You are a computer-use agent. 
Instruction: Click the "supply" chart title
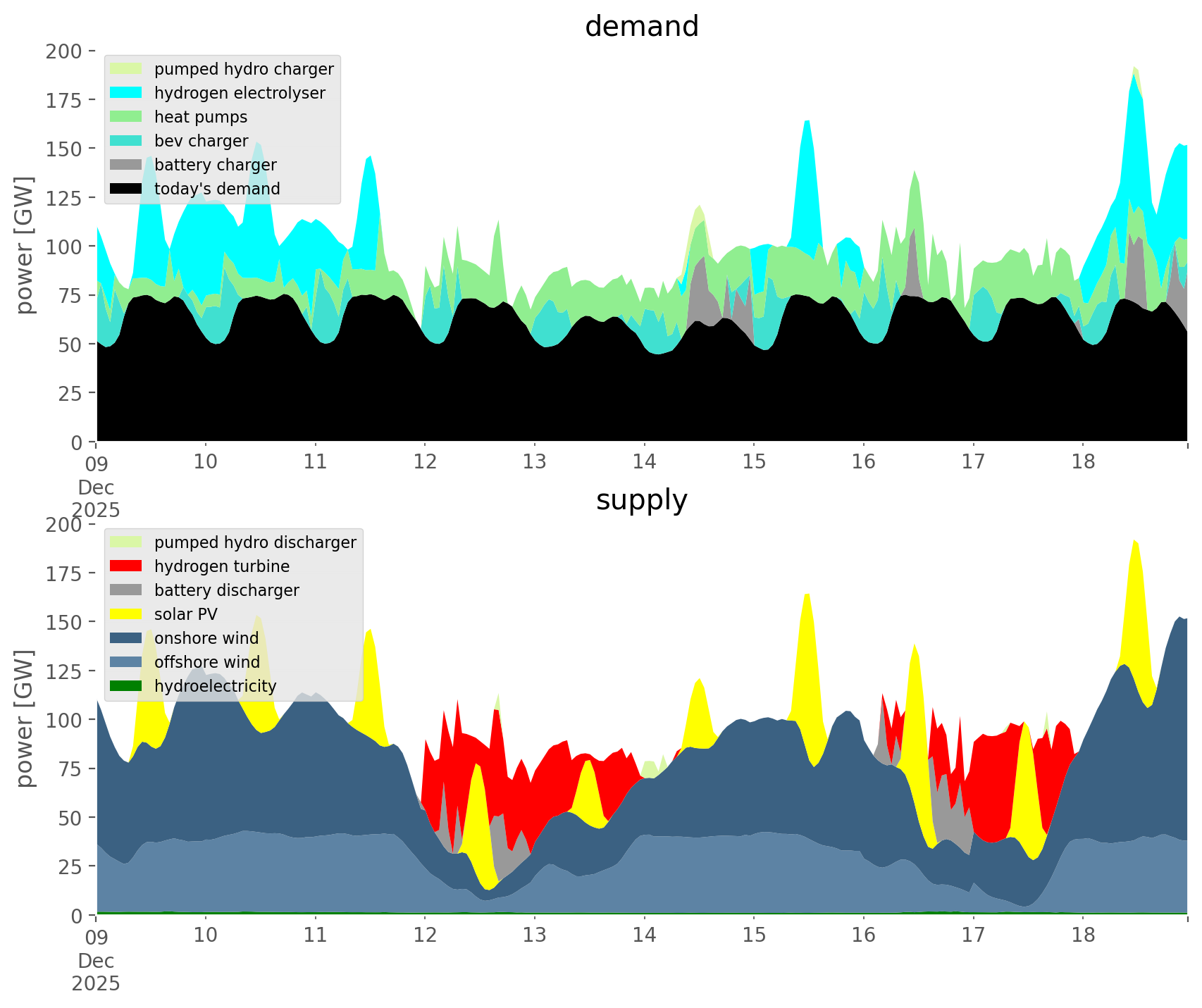coord(641,500)
